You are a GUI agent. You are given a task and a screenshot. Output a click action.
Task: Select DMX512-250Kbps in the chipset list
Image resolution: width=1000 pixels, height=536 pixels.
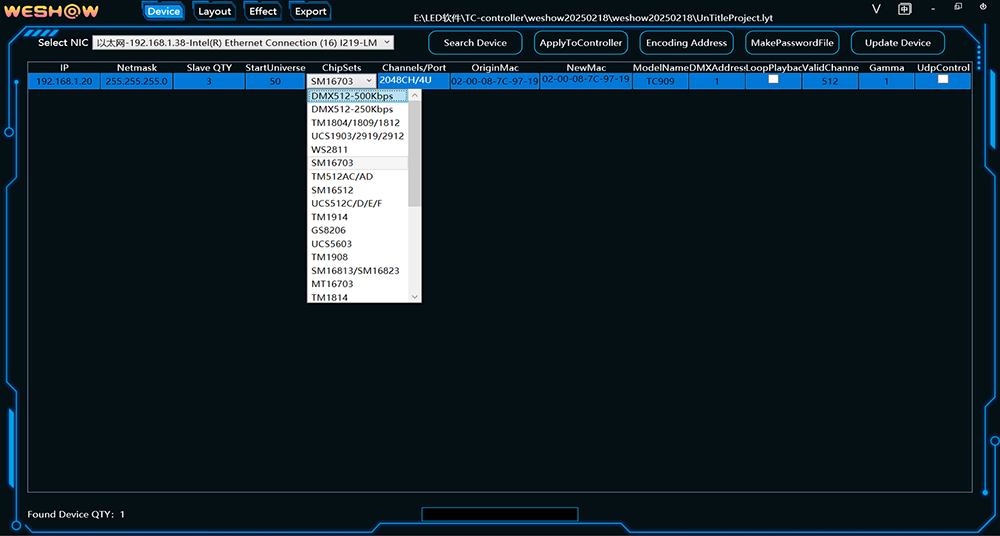point(352,109)
